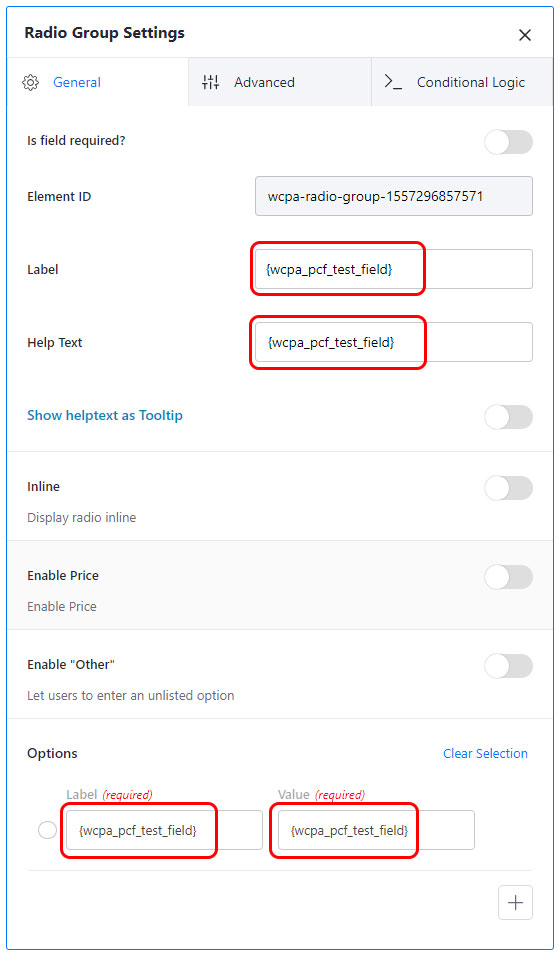Open the Conditional Logic tab
This screenshot has width=560, height=958.
click(462, 82)
